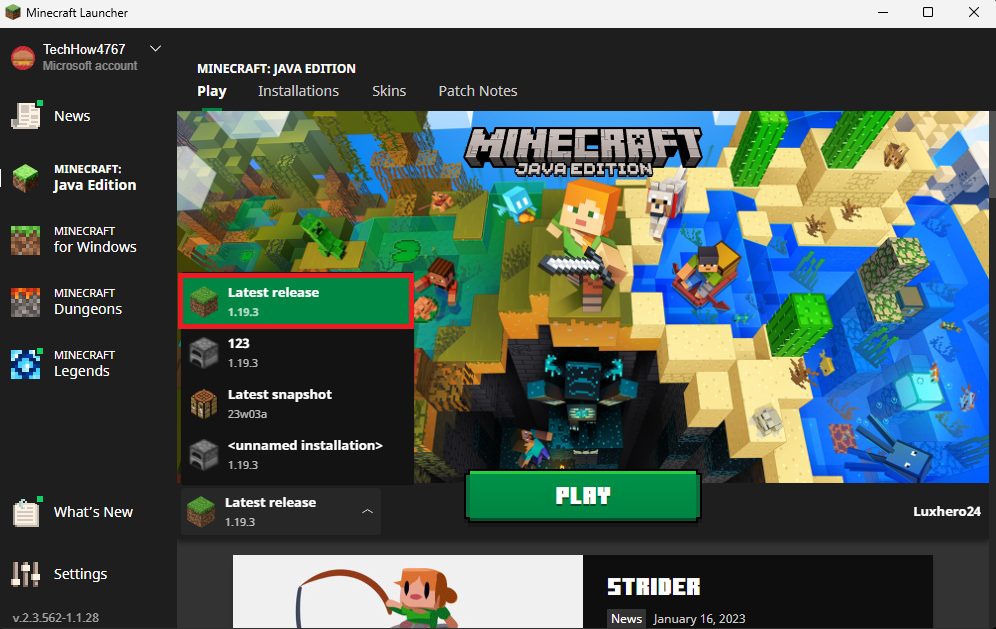Click the Minecraft Launcher title bar icon
996x629 pixels.
(13, 13)
